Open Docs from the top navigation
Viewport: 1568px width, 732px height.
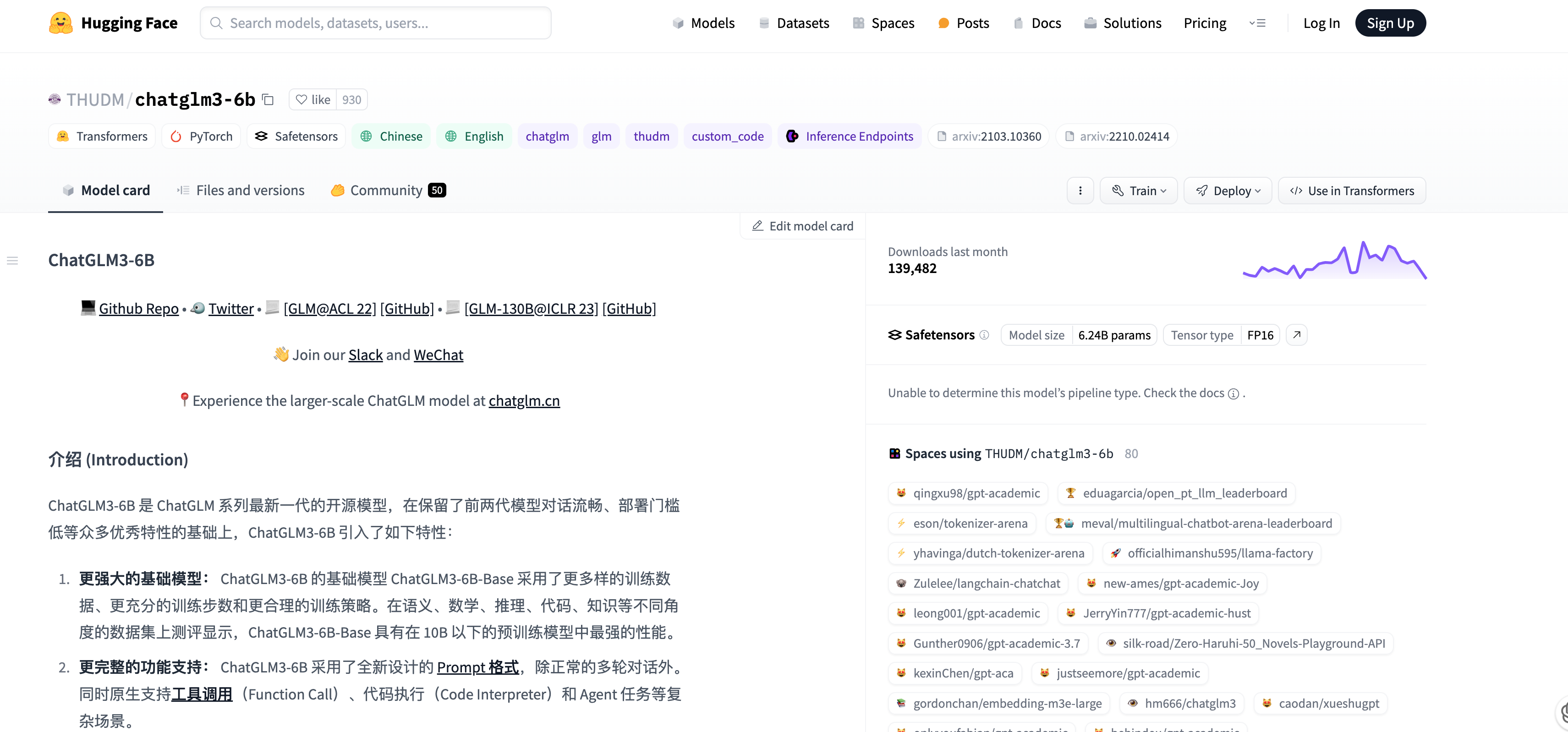pos(1037,23)
